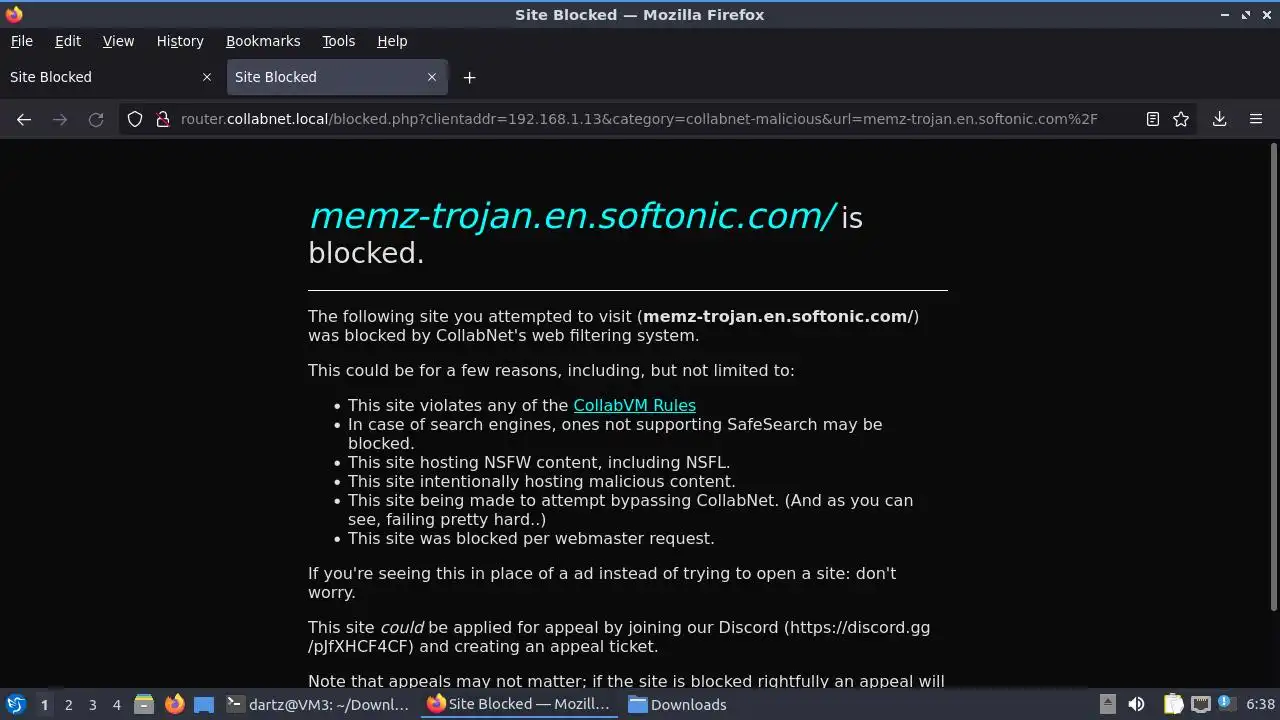The width and height of the screenshot is (1280, 720).
Task: Open the View menu
Action: [x=118, y=41]
